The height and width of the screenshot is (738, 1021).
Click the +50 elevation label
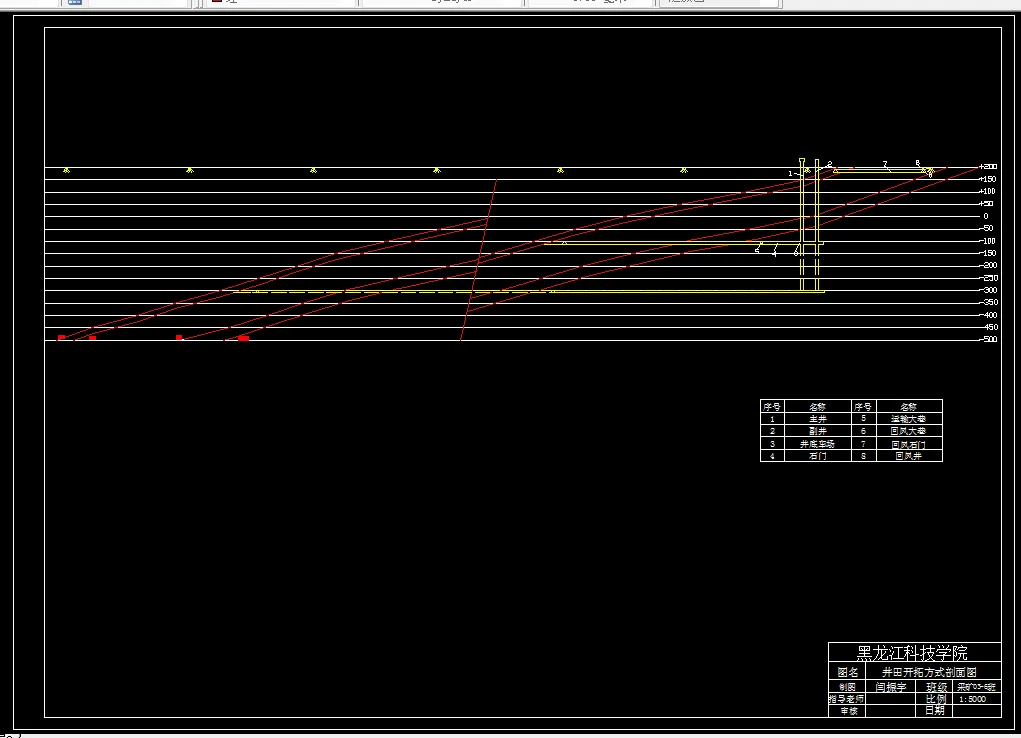(x=986, y=204)
